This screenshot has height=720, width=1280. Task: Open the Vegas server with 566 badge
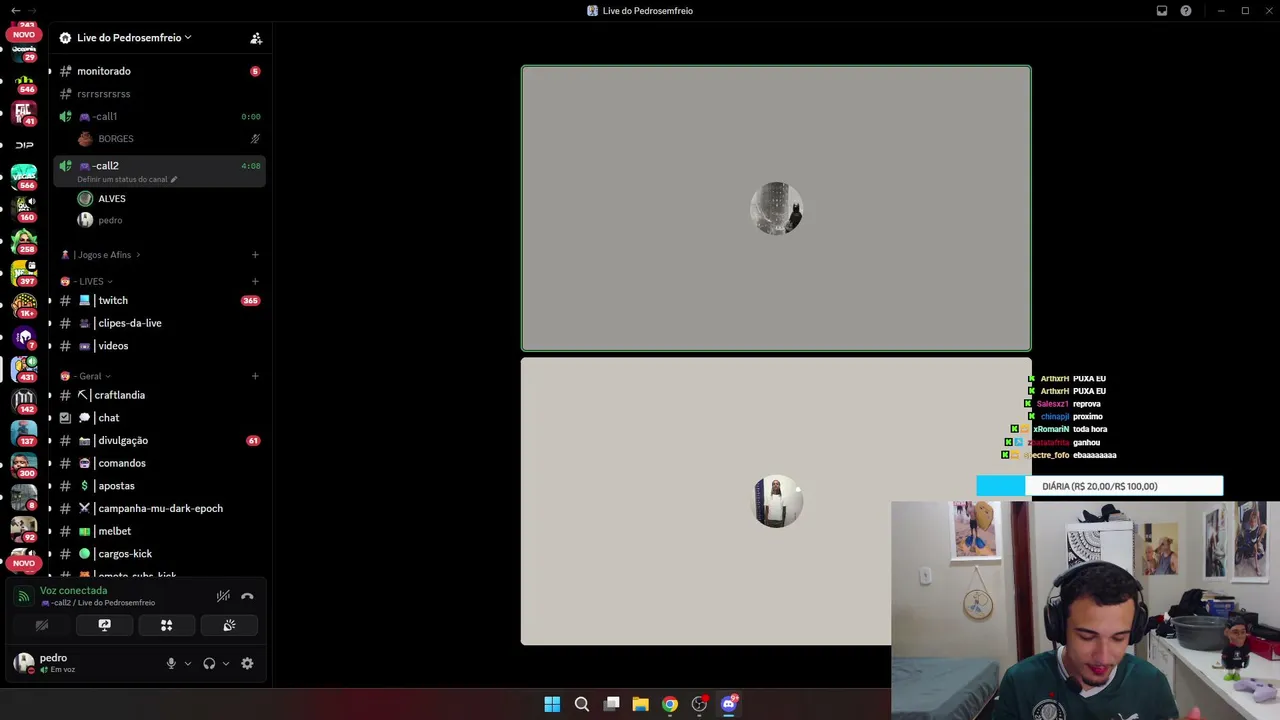click(x=24, y=177)
